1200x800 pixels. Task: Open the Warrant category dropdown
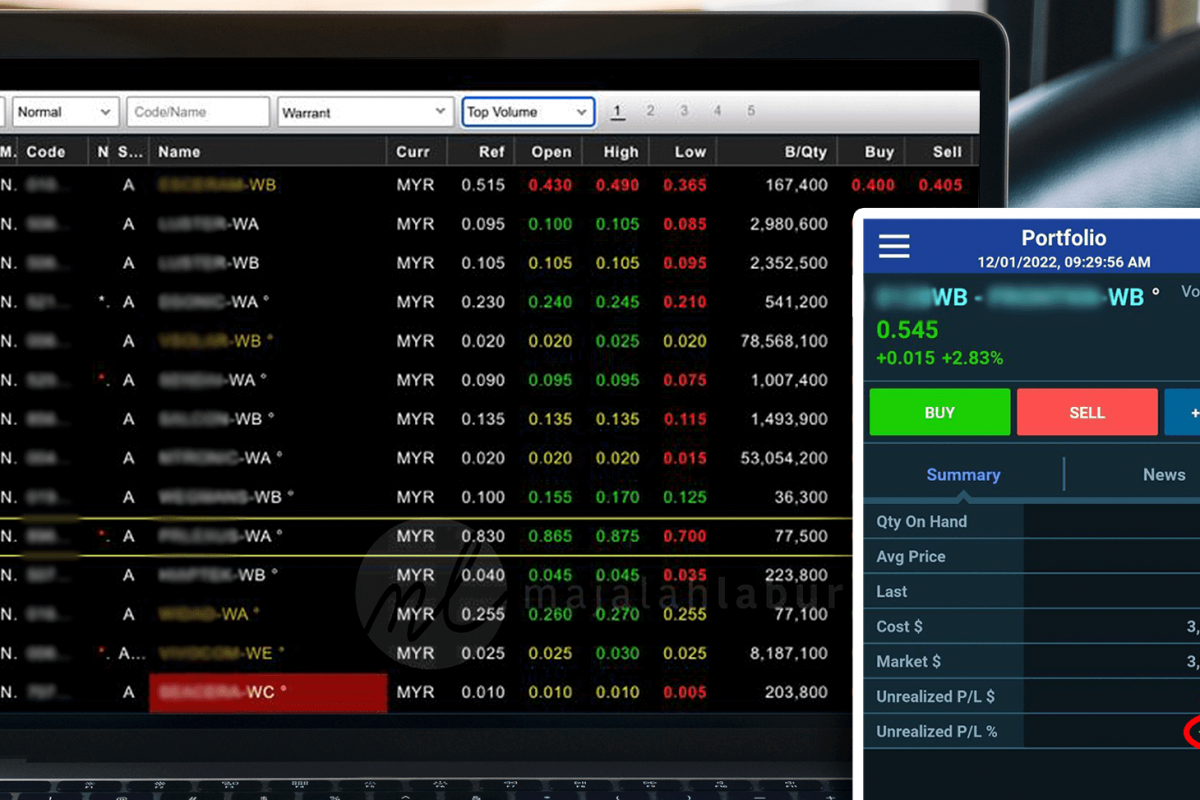364,112
